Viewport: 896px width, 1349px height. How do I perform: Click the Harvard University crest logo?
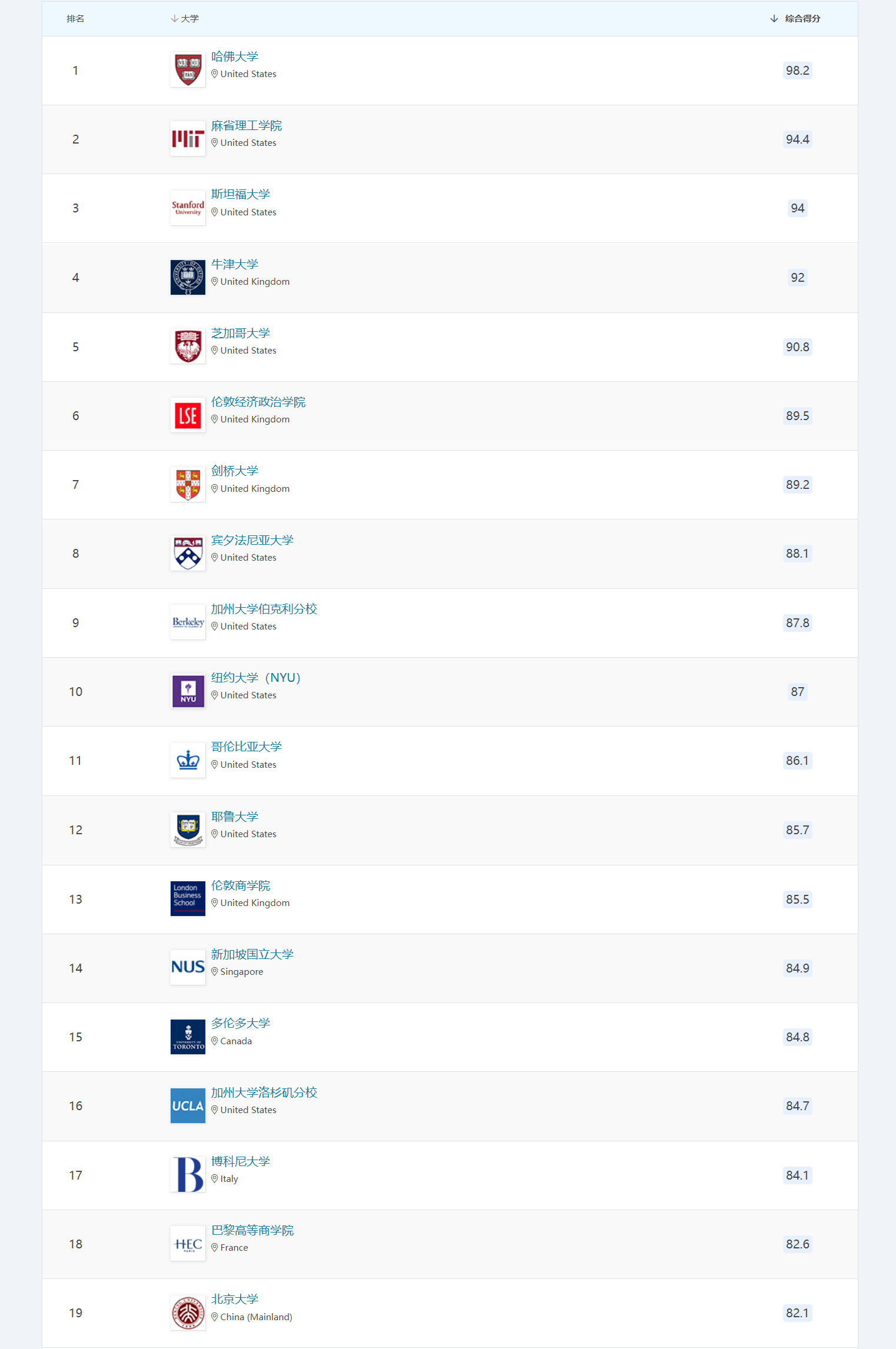click(x=188, y=70)
